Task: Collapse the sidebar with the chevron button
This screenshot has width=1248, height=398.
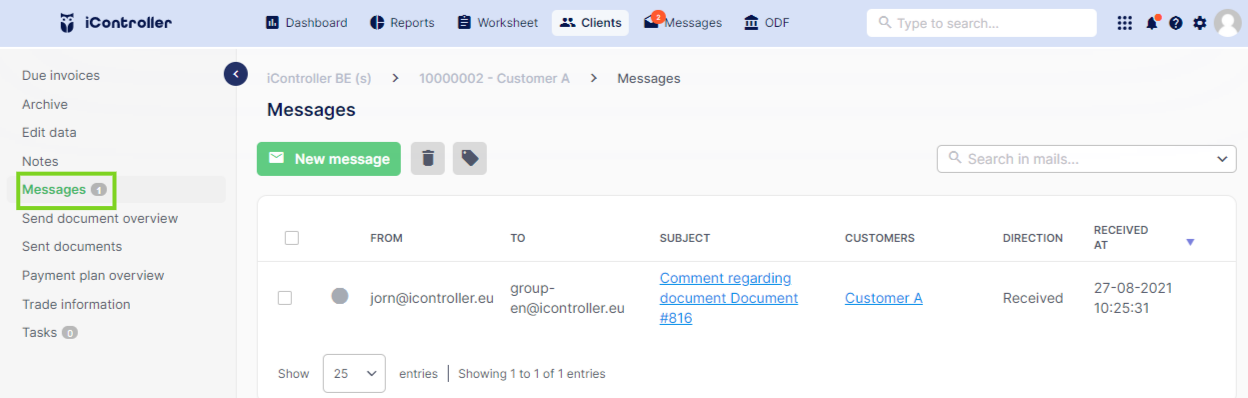Action: pos(236,73)
